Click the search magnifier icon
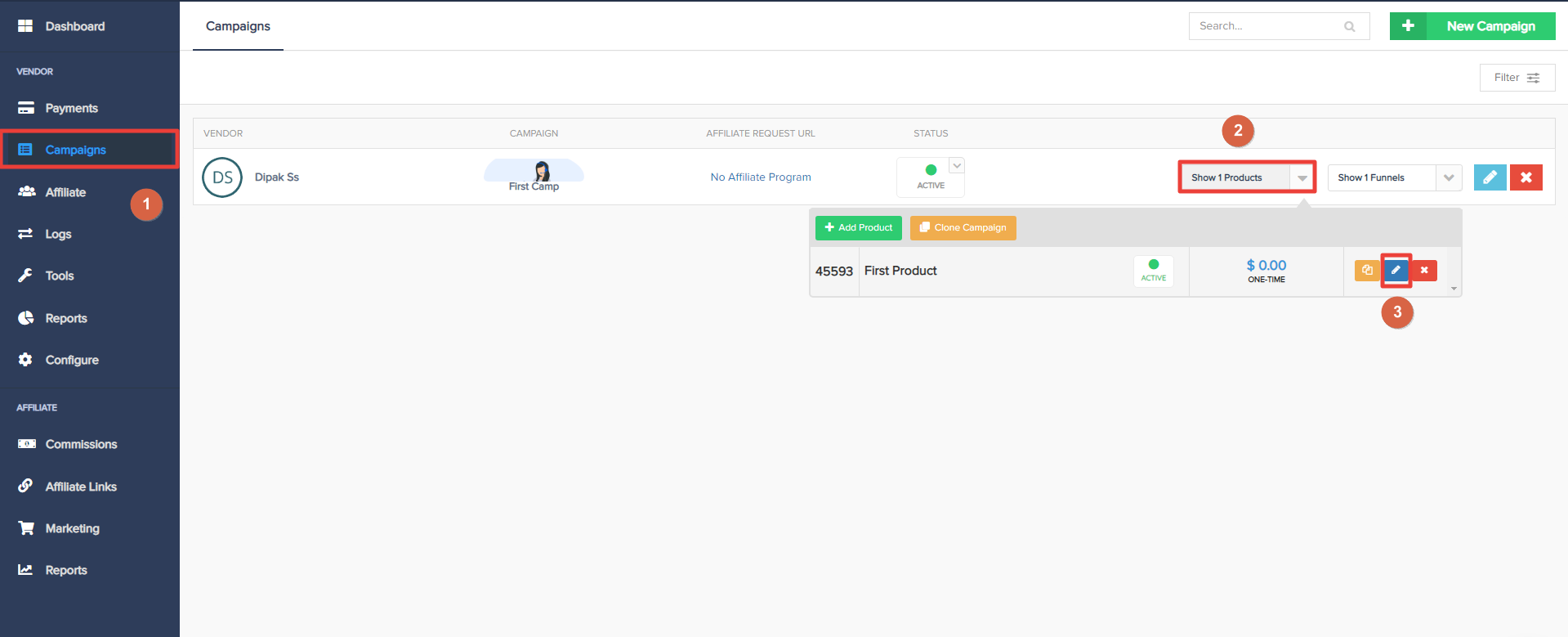The image size is (1568, 637). tap(1350, 26)
